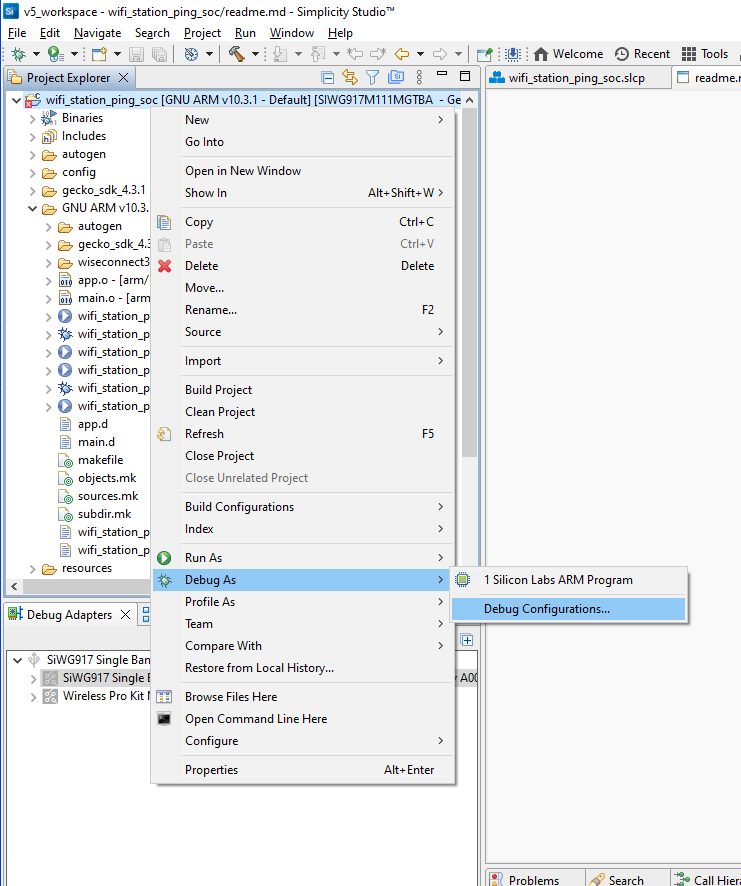Collapse the GNU ARM v10.3 folder
The height and width of the screenshot is (886, 741).
click(x=32, y=208)
